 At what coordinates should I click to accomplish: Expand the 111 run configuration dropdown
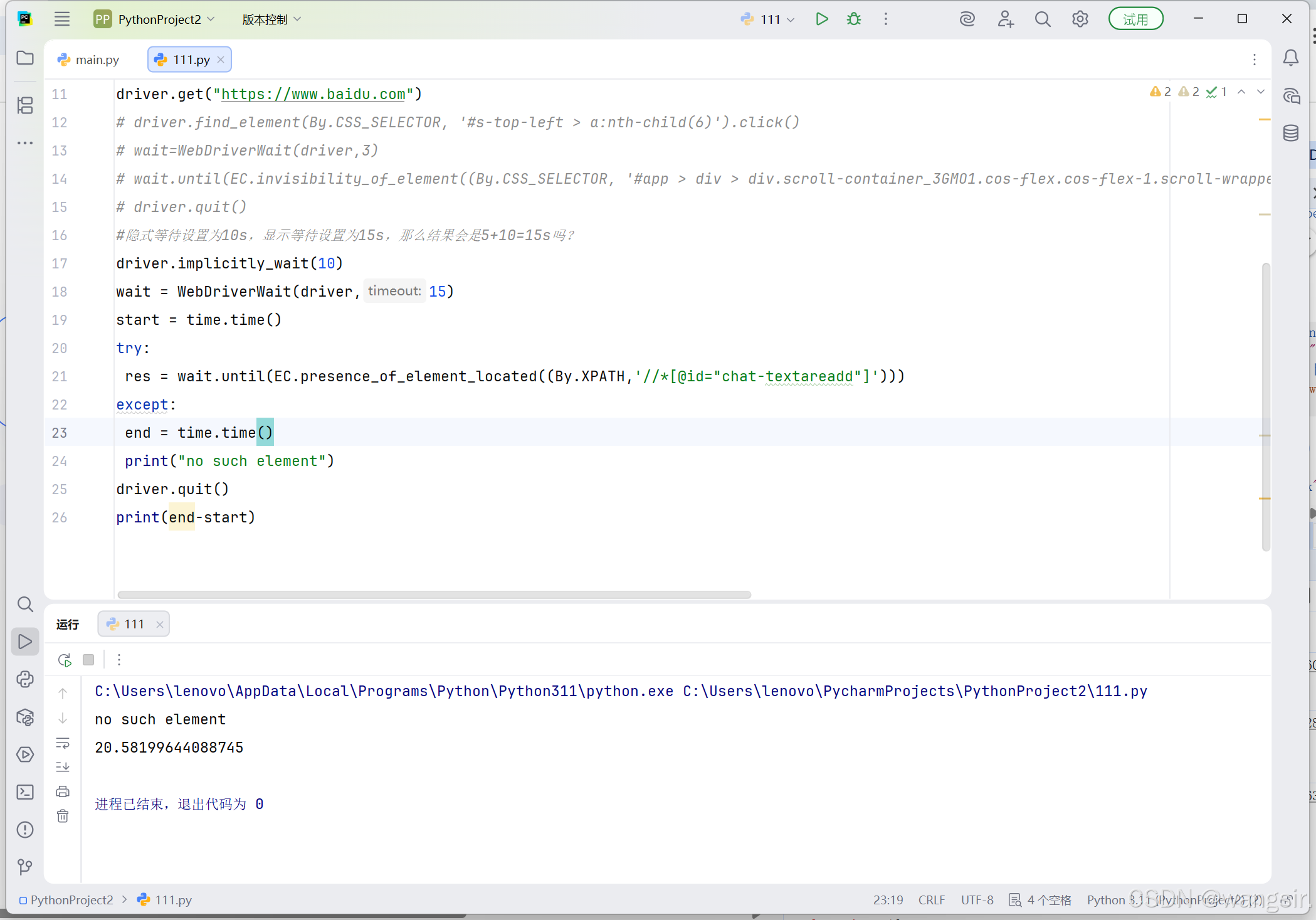(776, 19)
